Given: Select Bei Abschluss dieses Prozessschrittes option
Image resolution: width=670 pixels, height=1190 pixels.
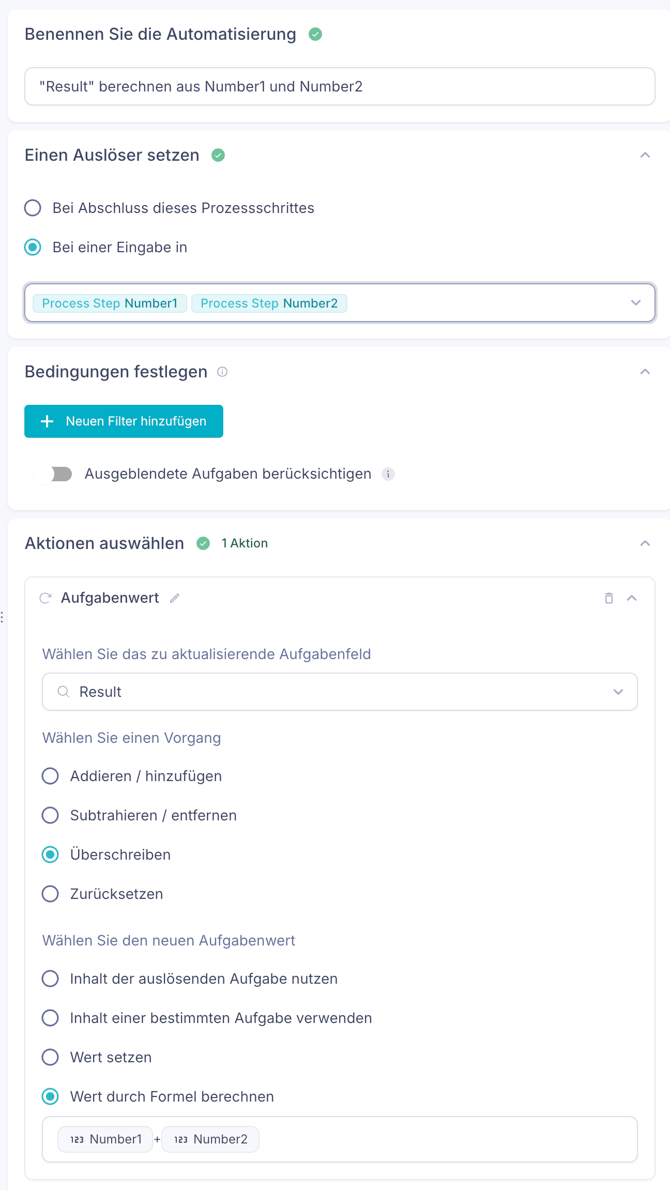Looking at the screenshot, I should click(33, 208).
